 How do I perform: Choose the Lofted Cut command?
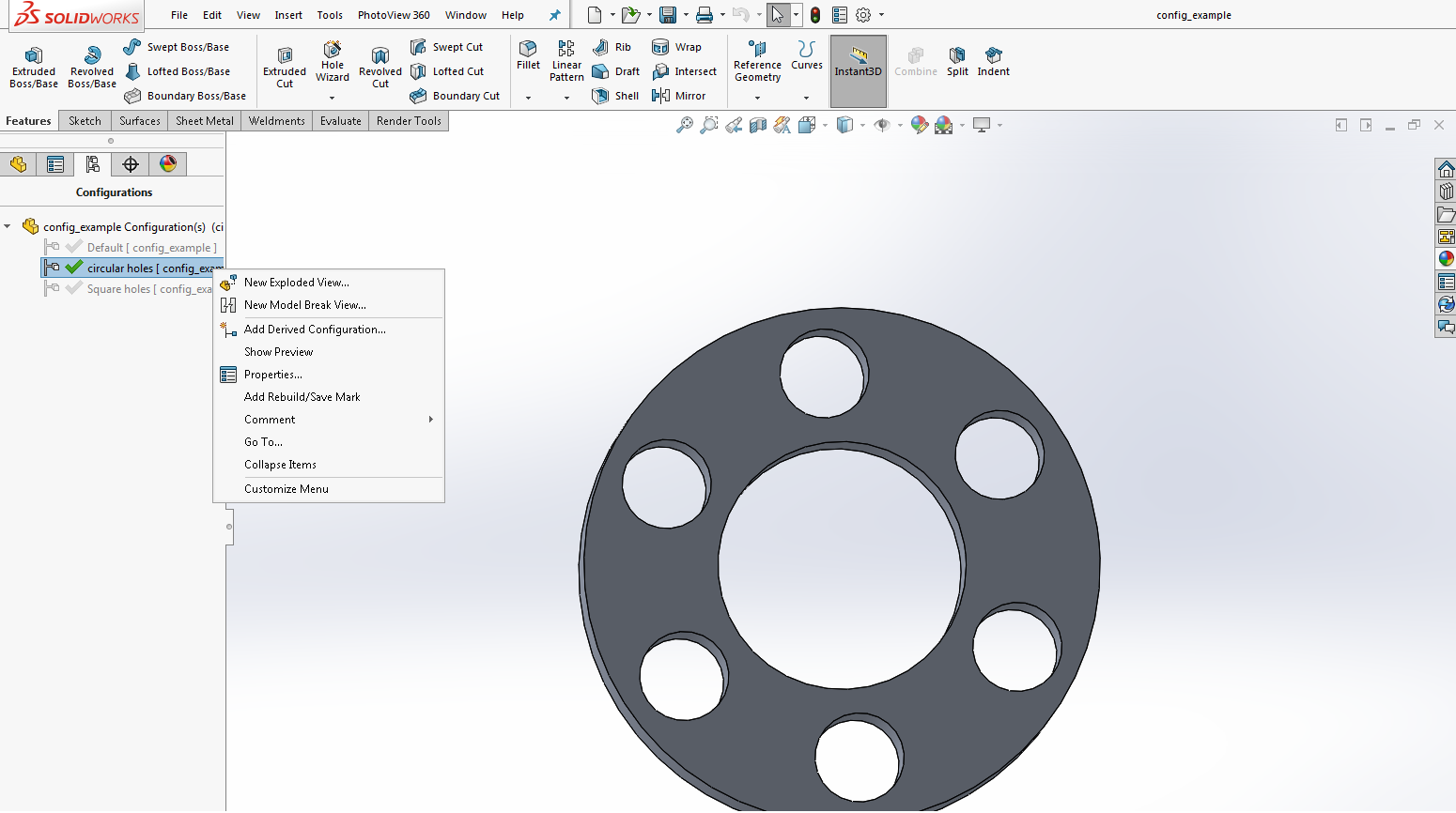pos(447,71)
